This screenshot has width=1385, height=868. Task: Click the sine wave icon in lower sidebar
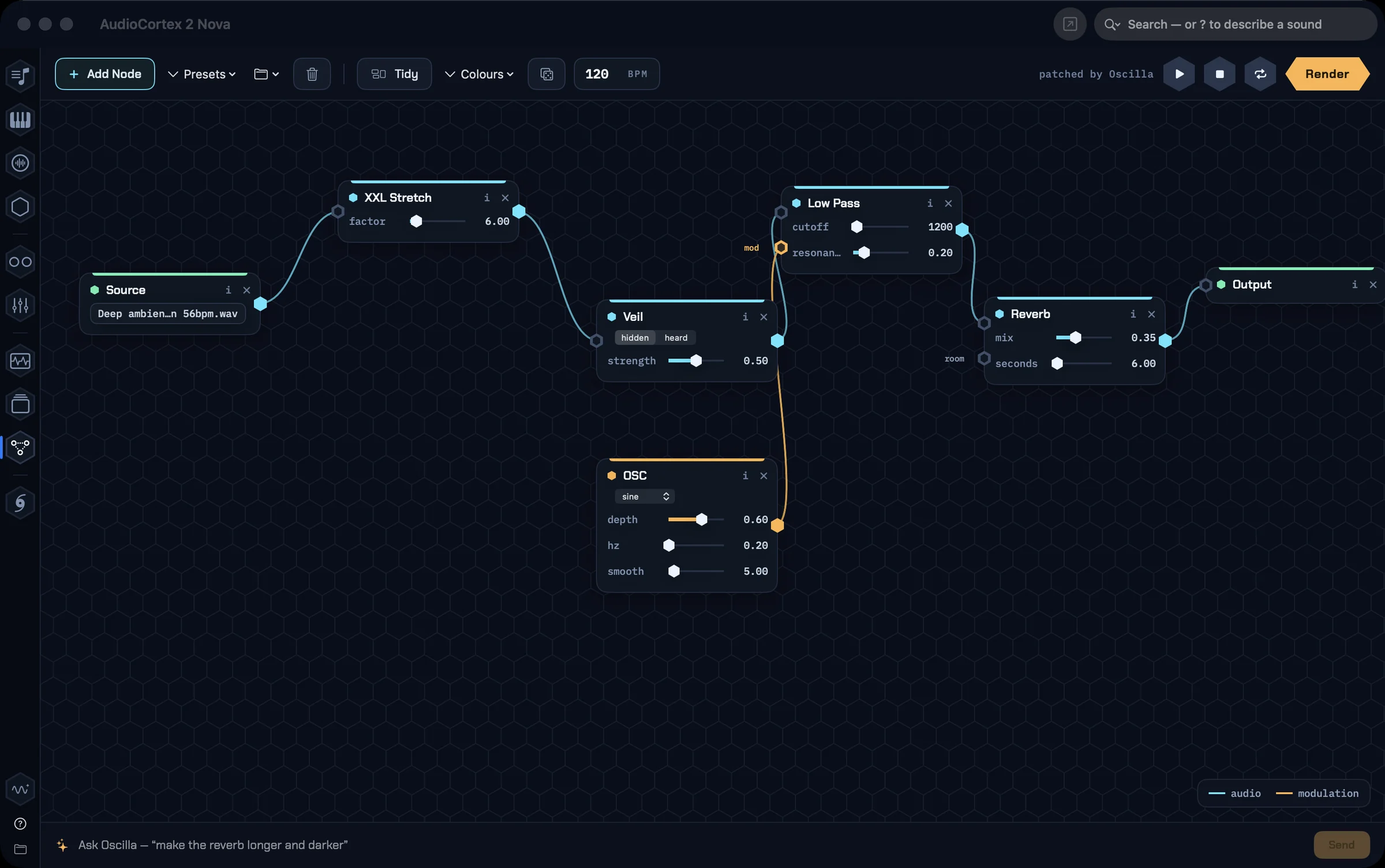coord(20,789)
